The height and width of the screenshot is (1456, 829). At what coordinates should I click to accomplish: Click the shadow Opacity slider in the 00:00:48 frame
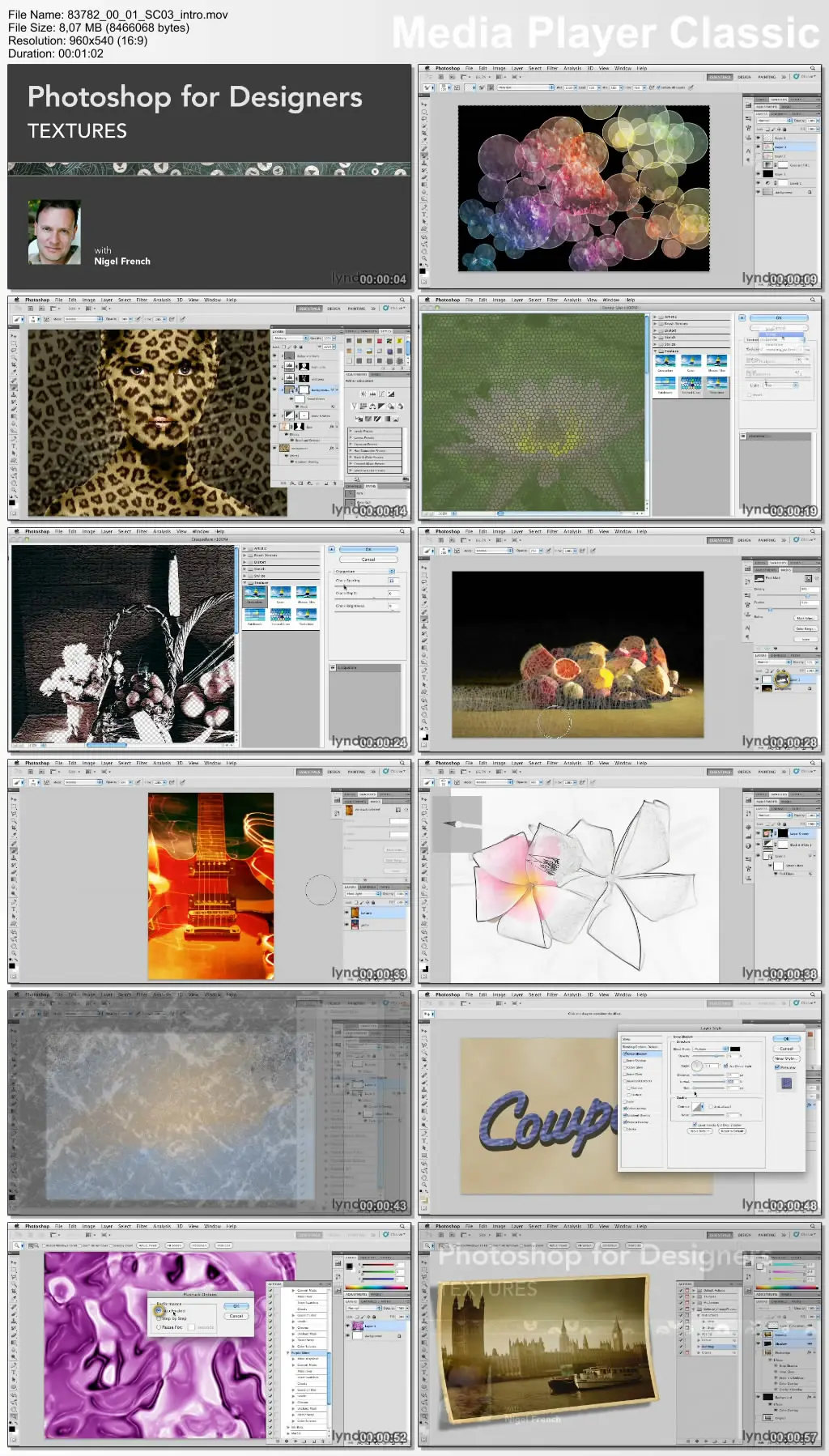(x=709, y=1057)
